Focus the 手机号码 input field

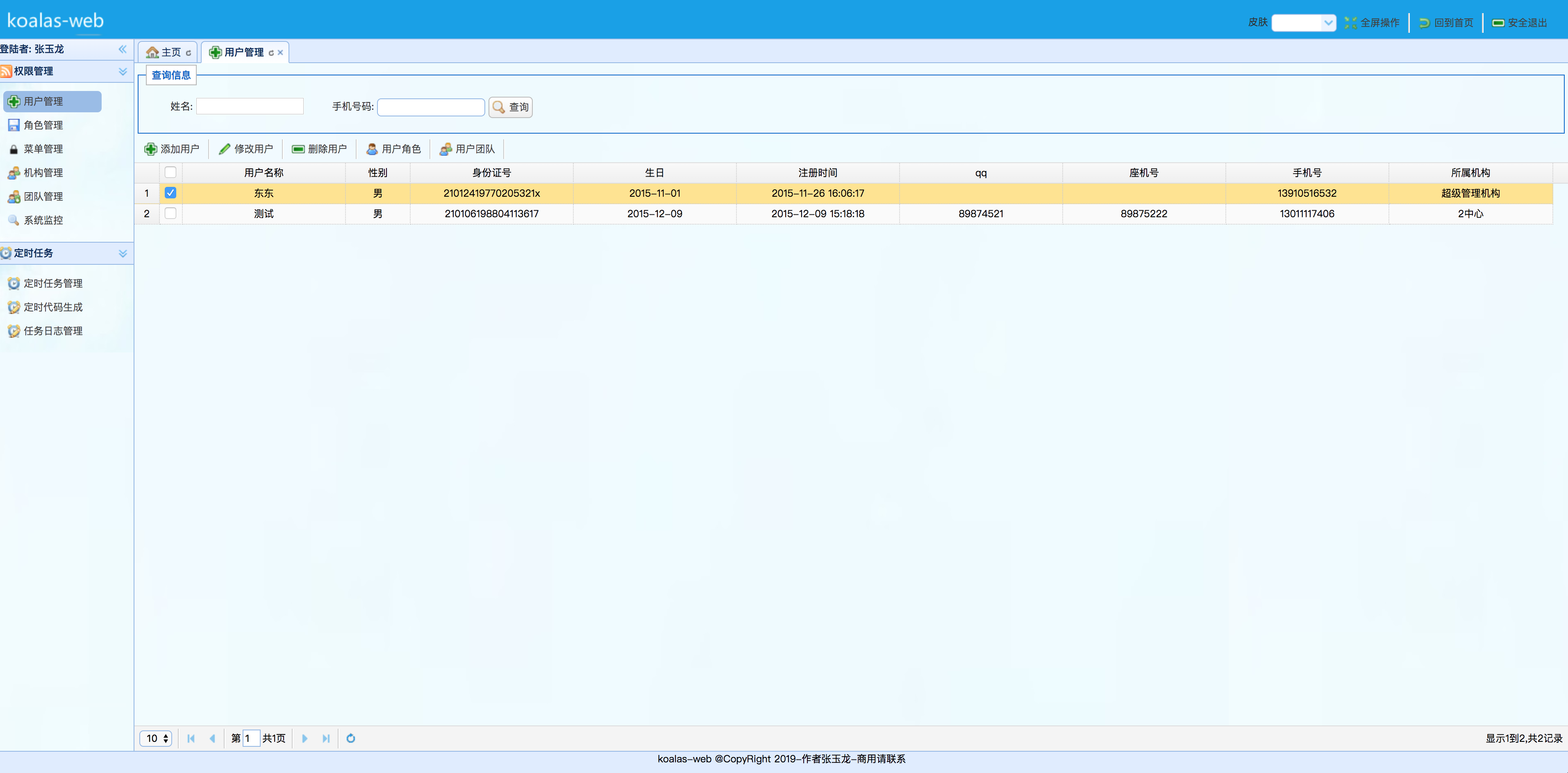click(431, 107)
